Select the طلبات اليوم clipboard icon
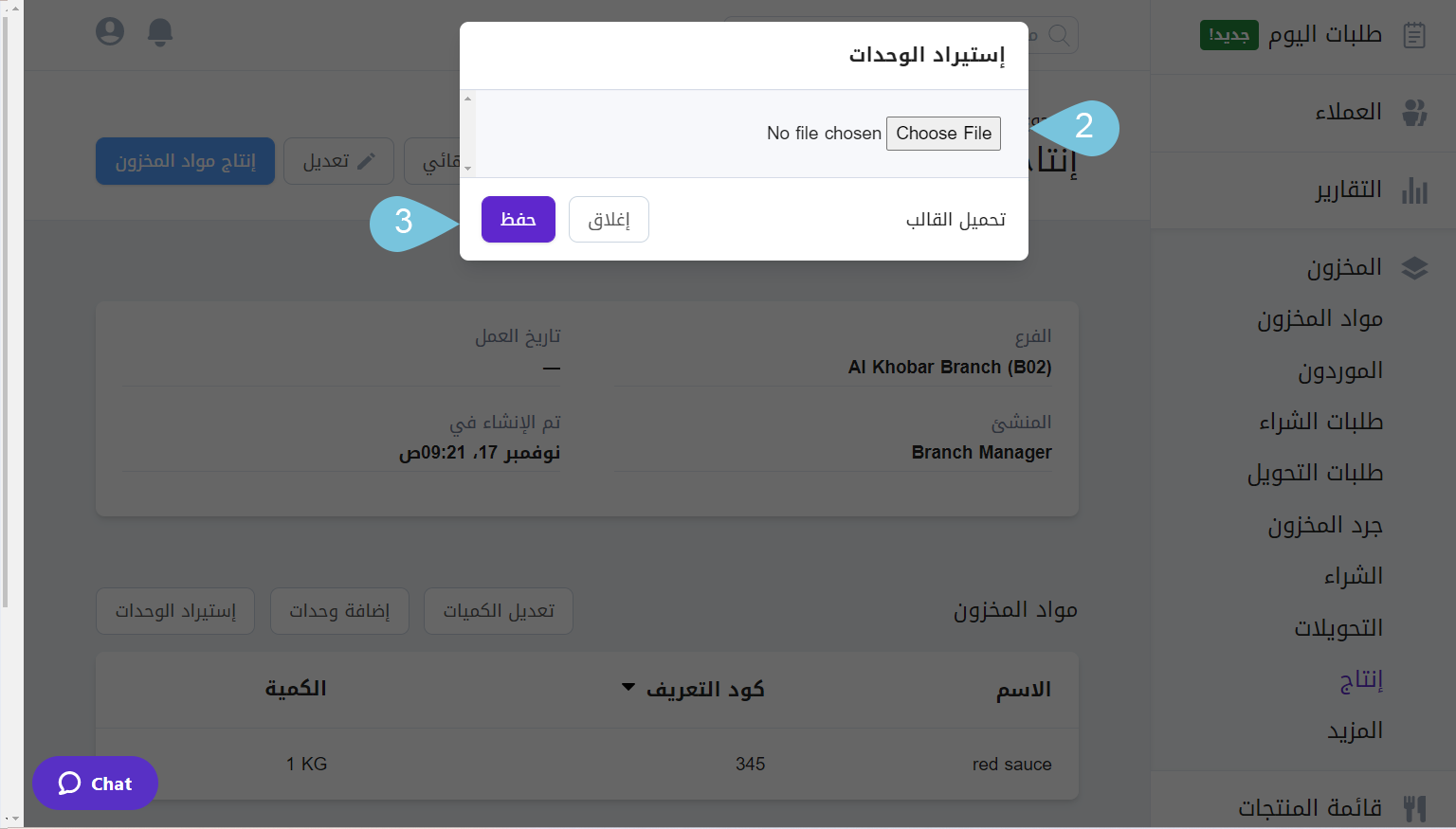The height and width of the screenshot is (829, 1456). pyautogui.click(x=1413, y=34)
